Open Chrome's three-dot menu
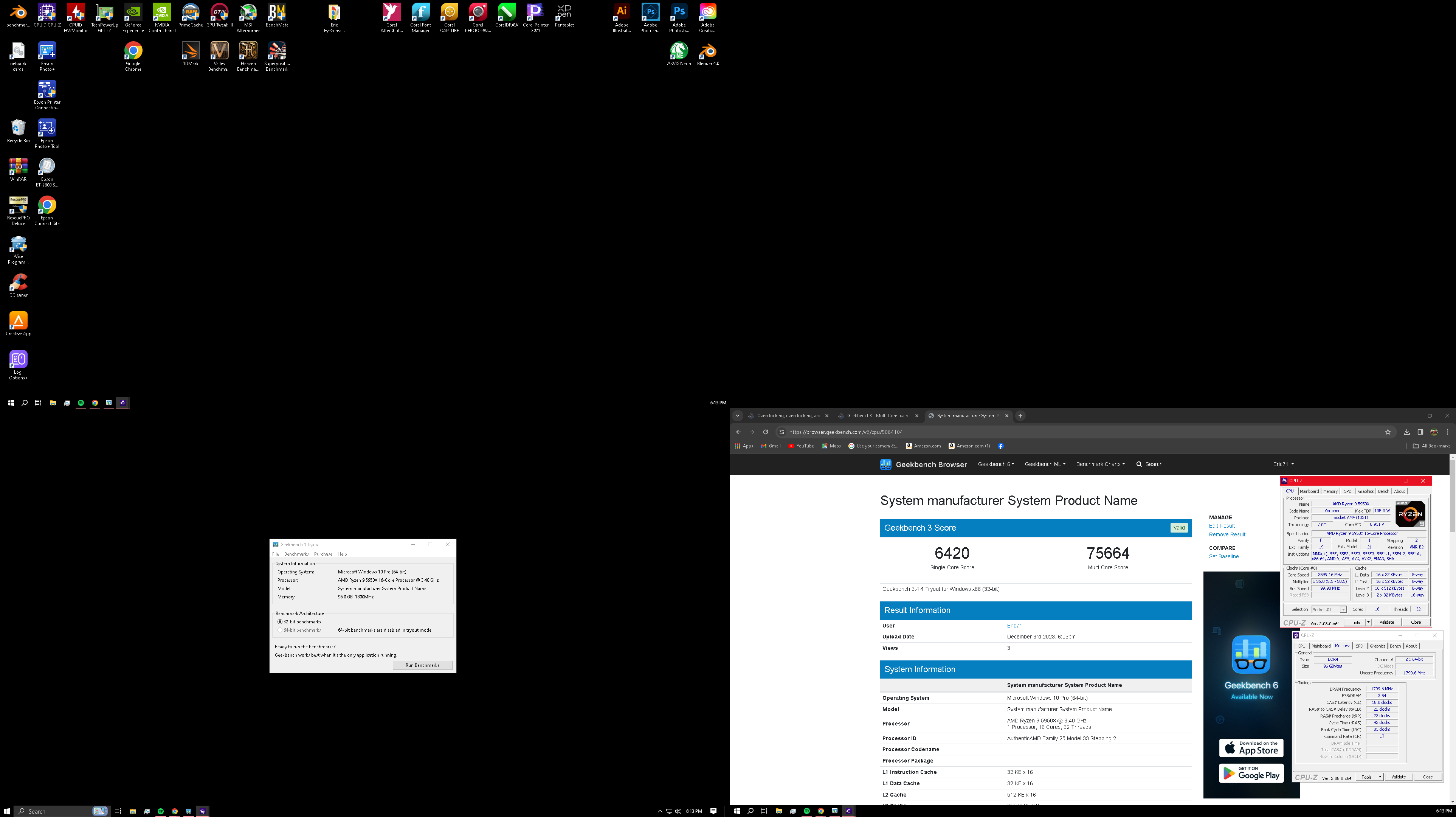The width and height of the screenshot is (1456, 817). (1448, 432)
